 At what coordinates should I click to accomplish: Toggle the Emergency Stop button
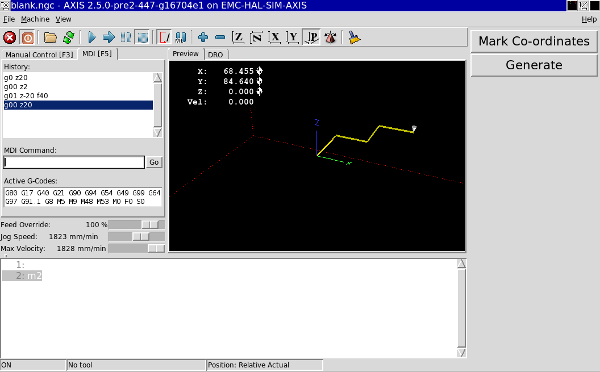pyautogui.click(x=10, y=38)
